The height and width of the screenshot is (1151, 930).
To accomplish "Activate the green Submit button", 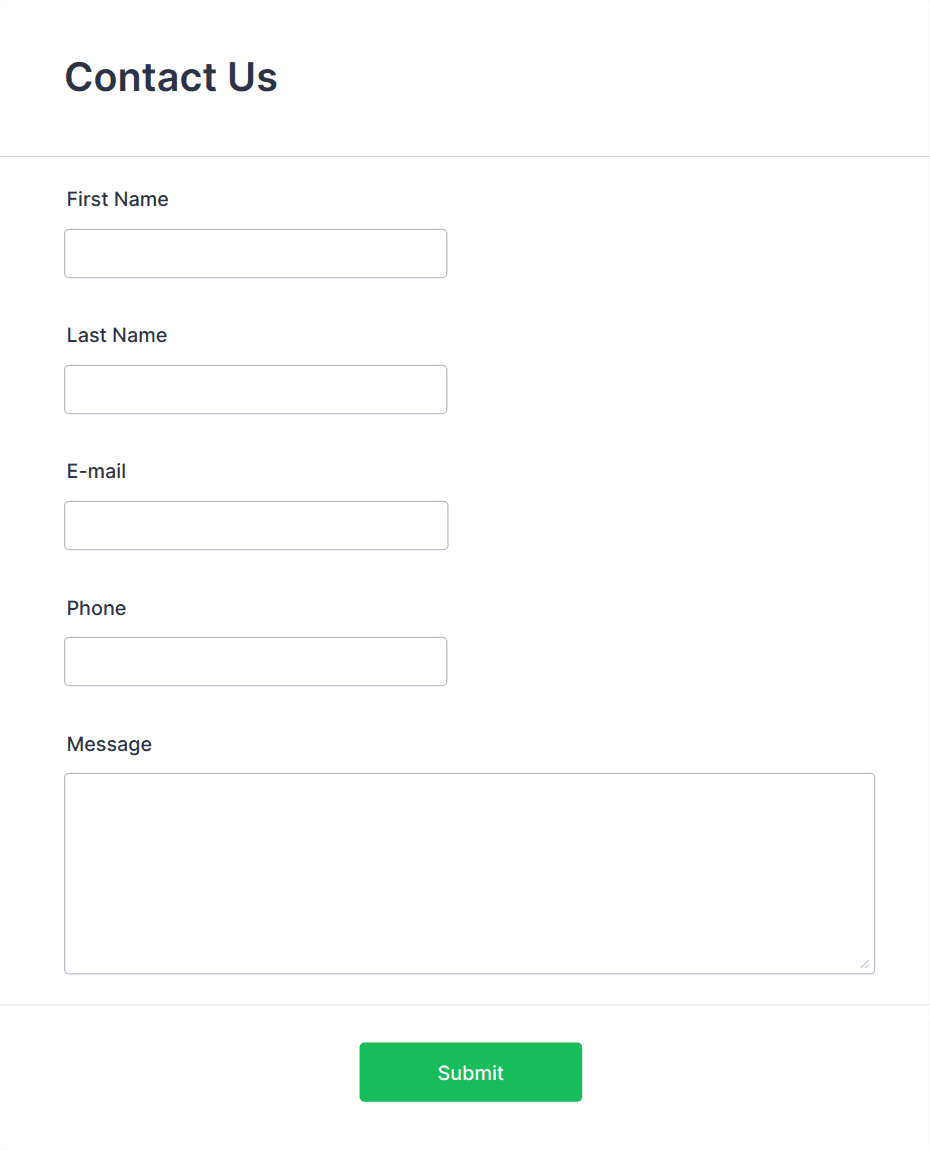I will pyautogui.click(x=470, y=1071).
